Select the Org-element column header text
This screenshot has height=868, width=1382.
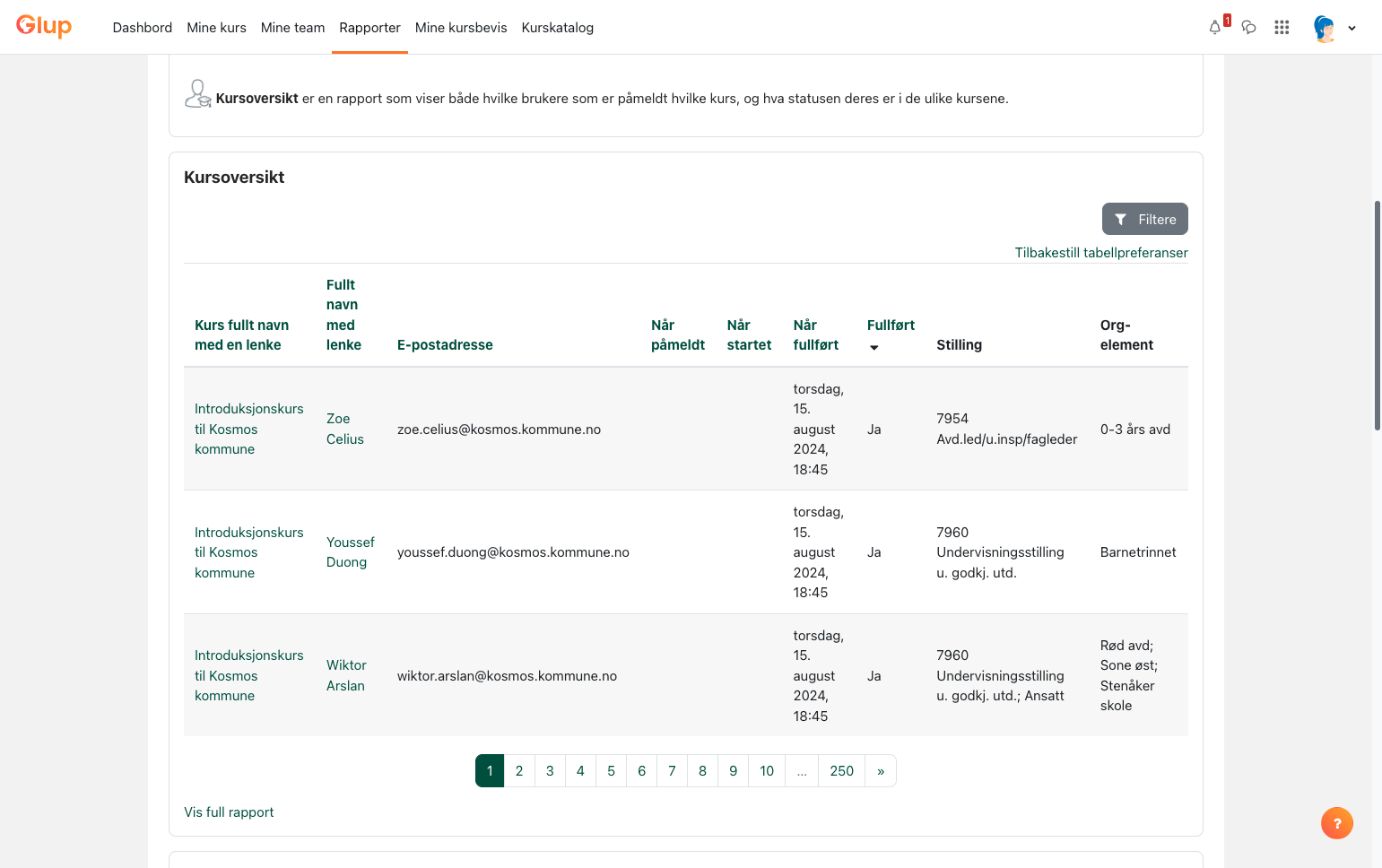(1126, 335)
